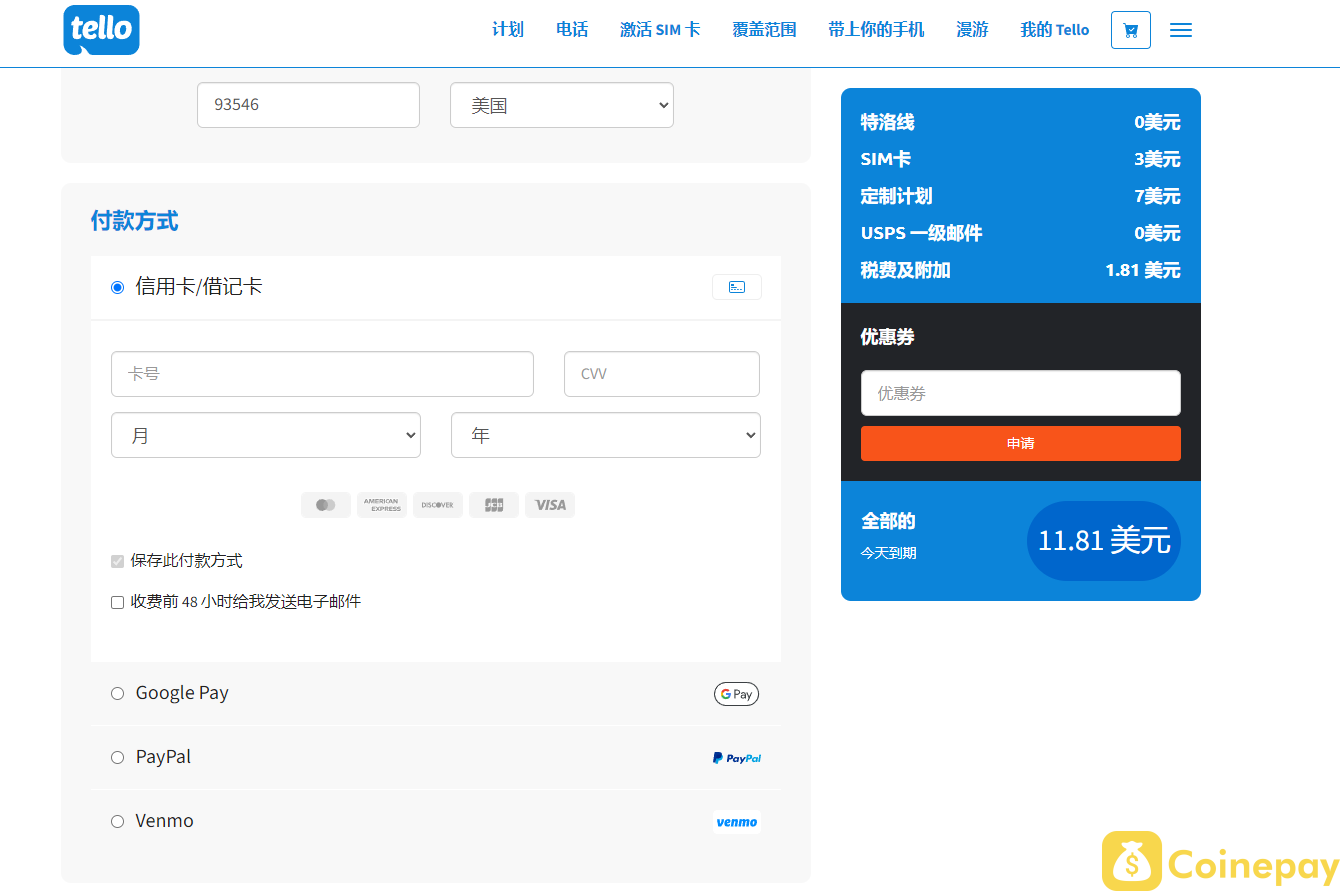
Task: Focus the 优惠券 coupon field
Action: click(1021, 393)
